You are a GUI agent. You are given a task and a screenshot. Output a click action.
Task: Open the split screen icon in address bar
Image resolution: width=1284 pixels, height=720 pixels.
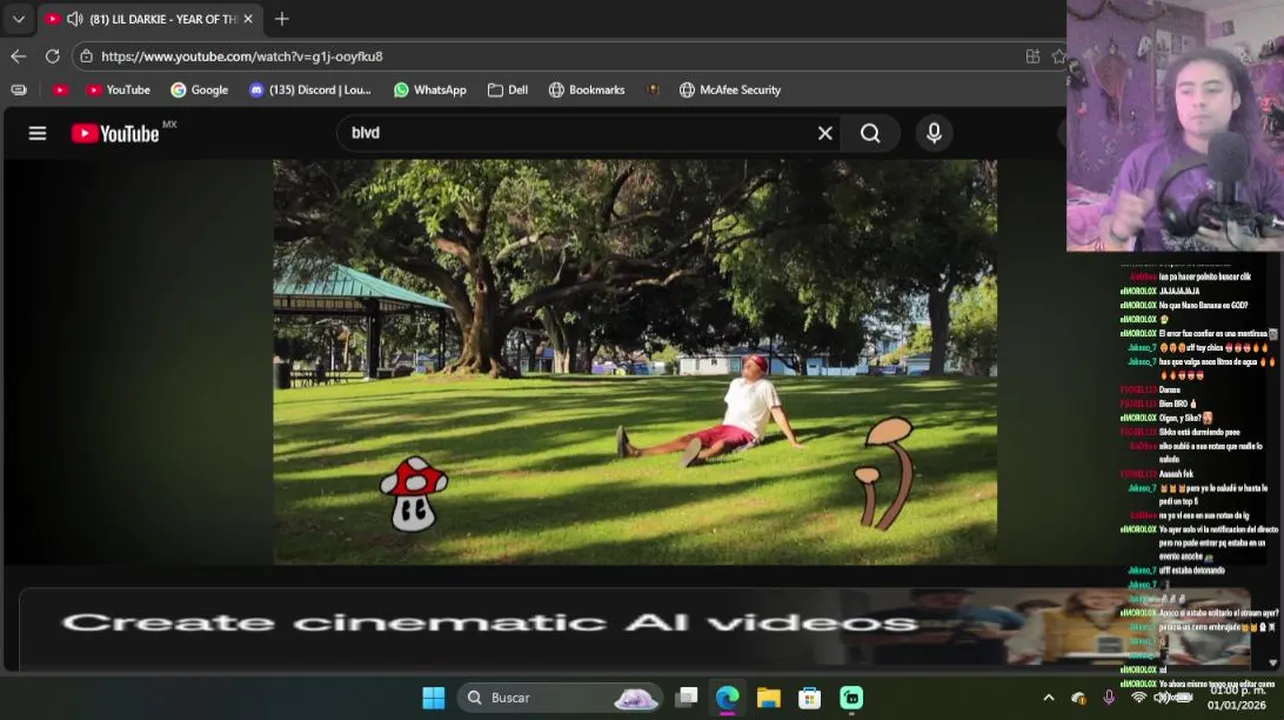[1032, 56]
